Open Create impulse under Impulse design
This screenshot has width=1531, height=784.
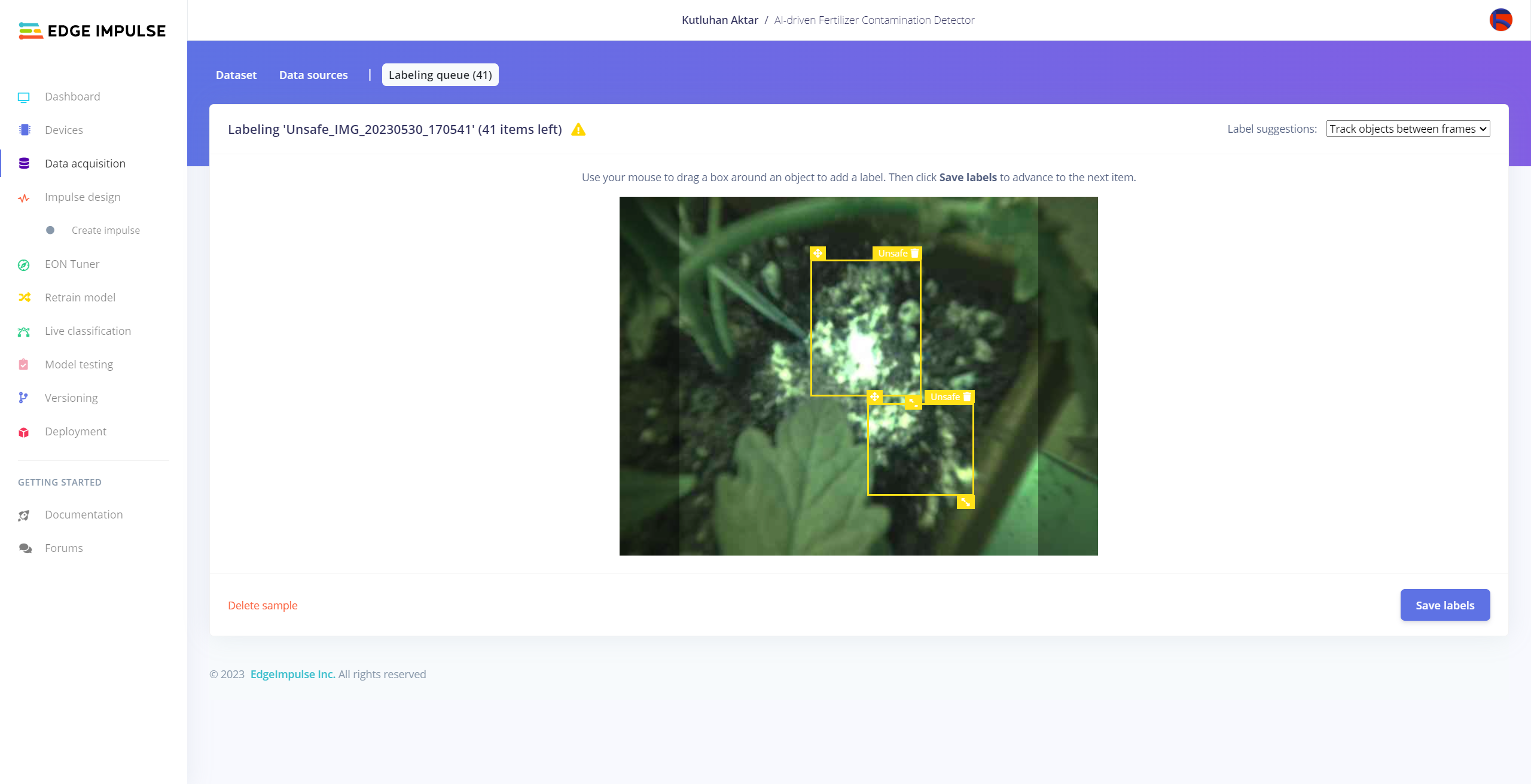click(x=105, y=231)
